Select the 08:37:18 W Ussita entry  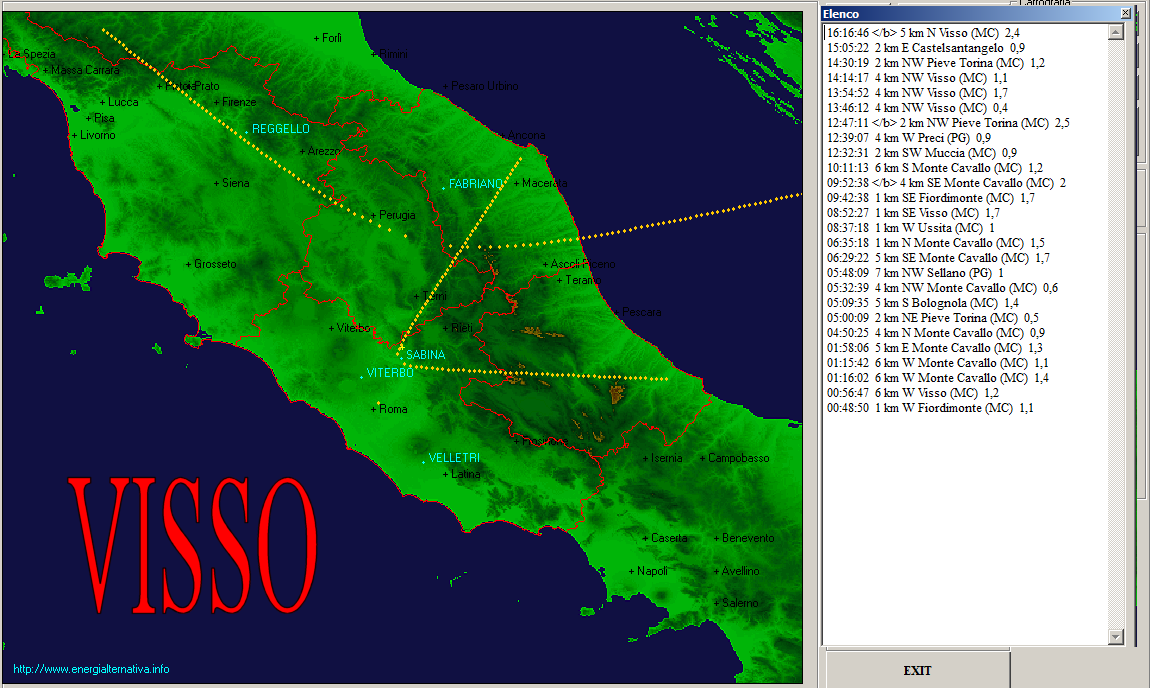(911, 228)
